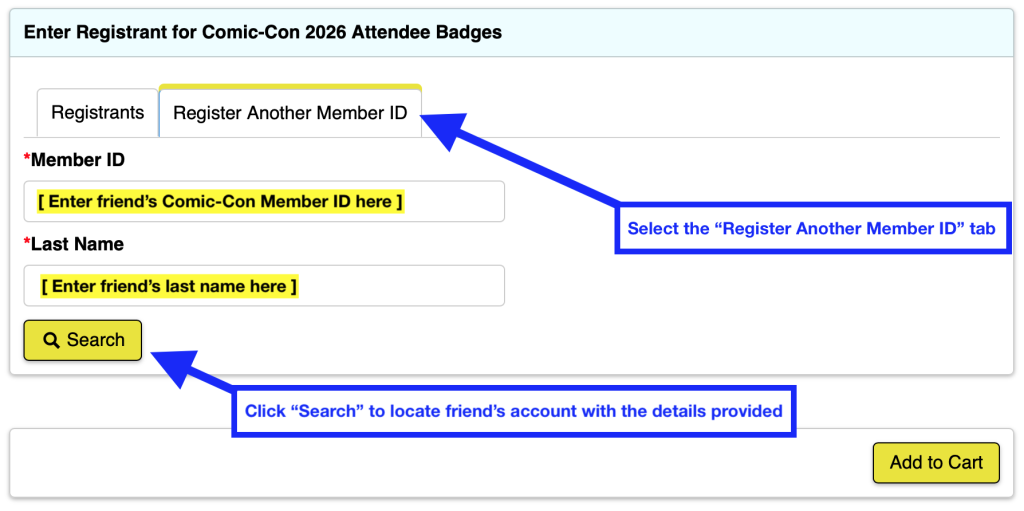Viewport: 1024px width, 511px height.
Task: Click the Add to Cart button
Action: click(x=936, y=462)
